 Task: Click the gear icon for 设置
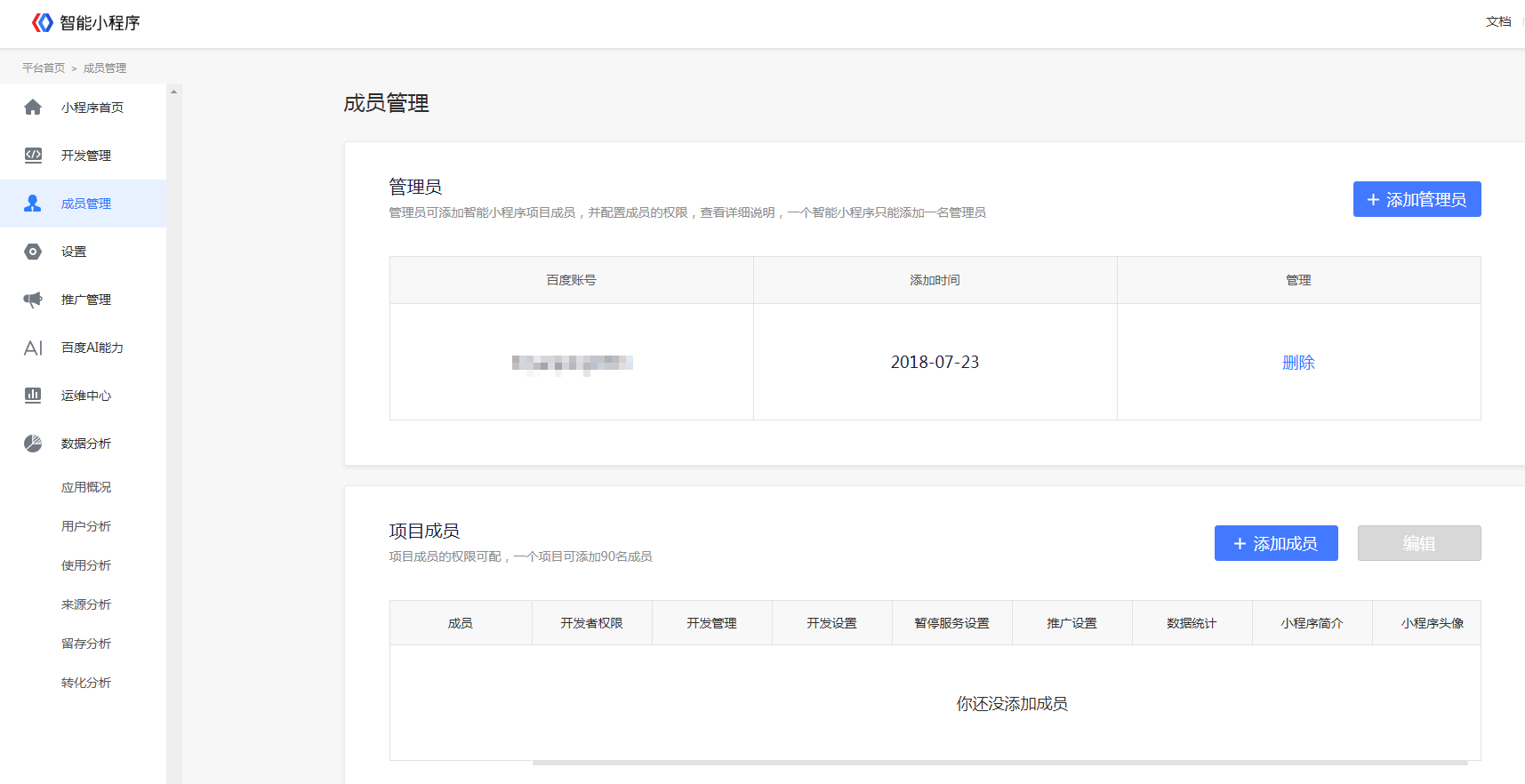coord(33,252)
